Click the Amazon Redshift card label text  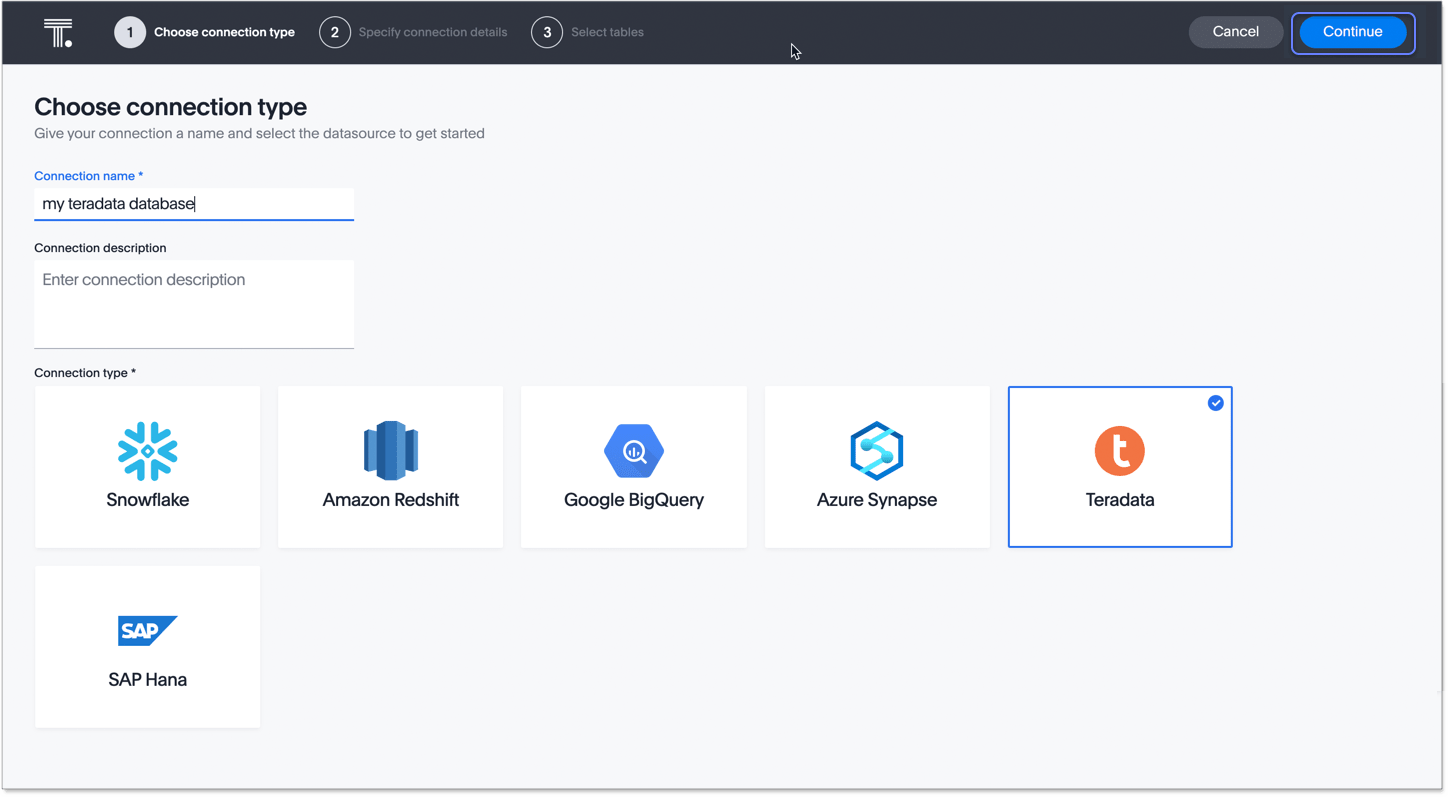tap(391, 500)
